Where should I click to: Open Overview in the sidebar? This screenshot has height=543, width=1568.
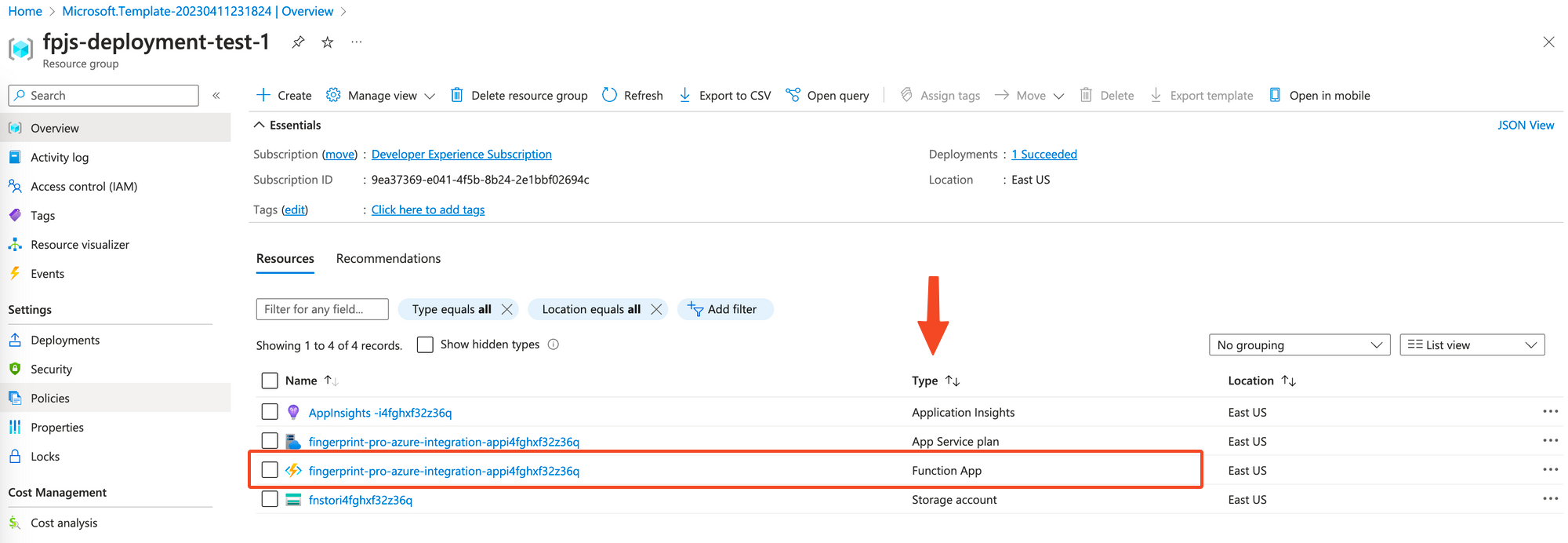pos(115,128)
